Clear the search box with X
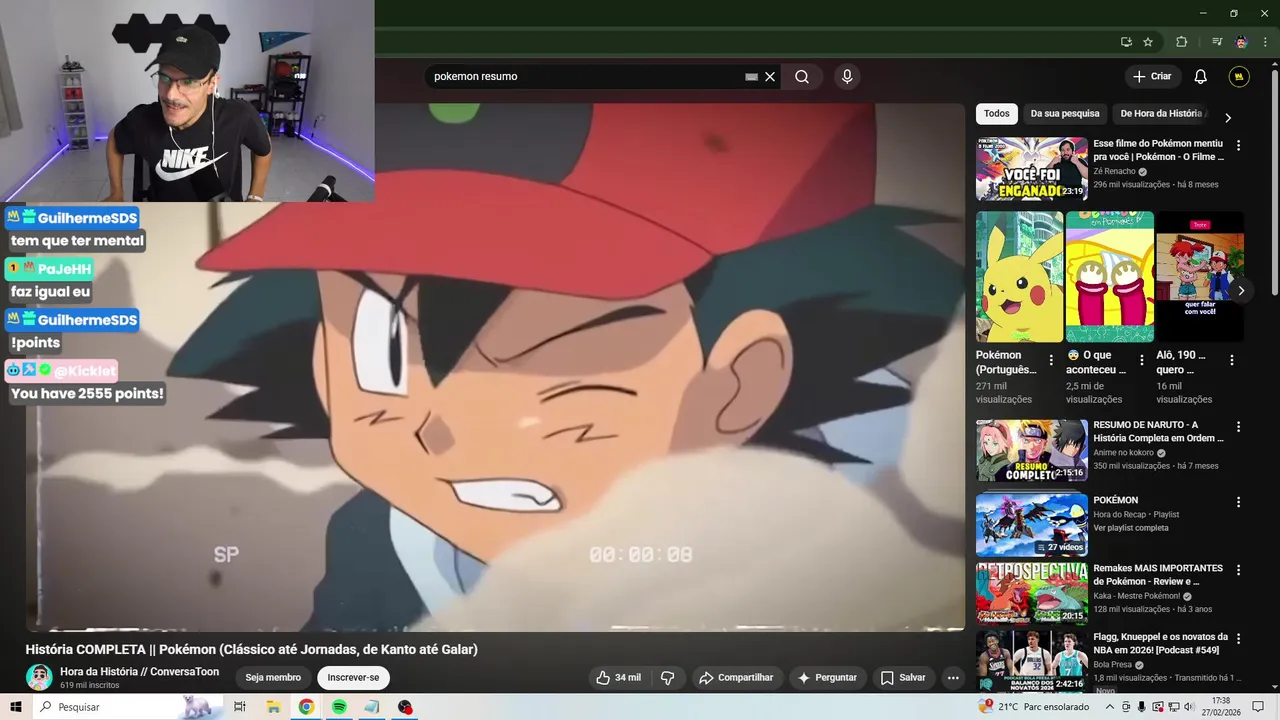 tap(770, 77)
